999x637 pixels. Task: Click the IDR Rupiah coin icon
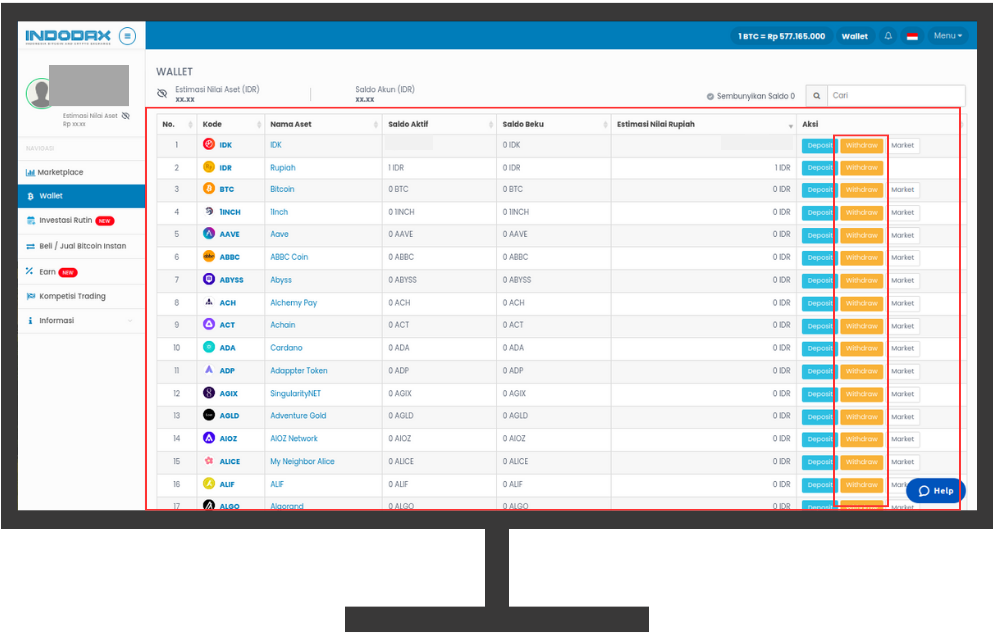(209, 167)
